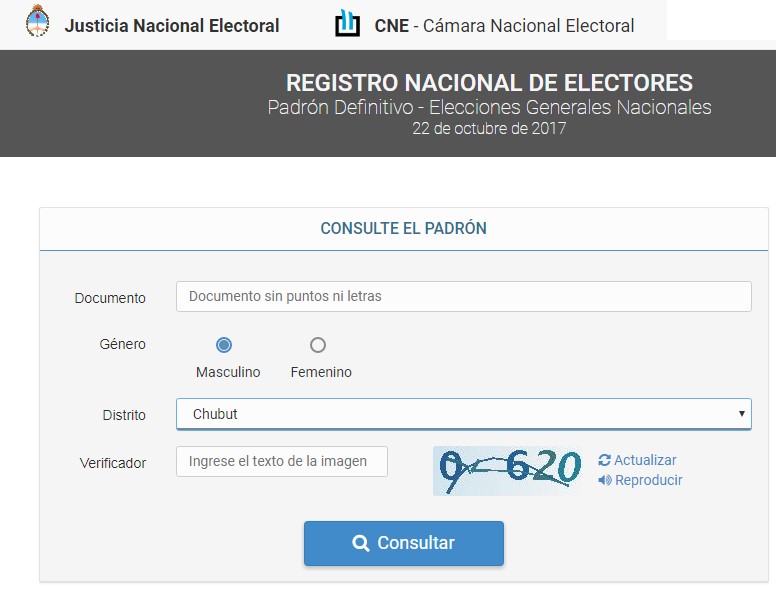The width and height of the screenshot is (776, 590).
Task: Open the Distrito dropdown showing Chubut
Action: [464, 414]
